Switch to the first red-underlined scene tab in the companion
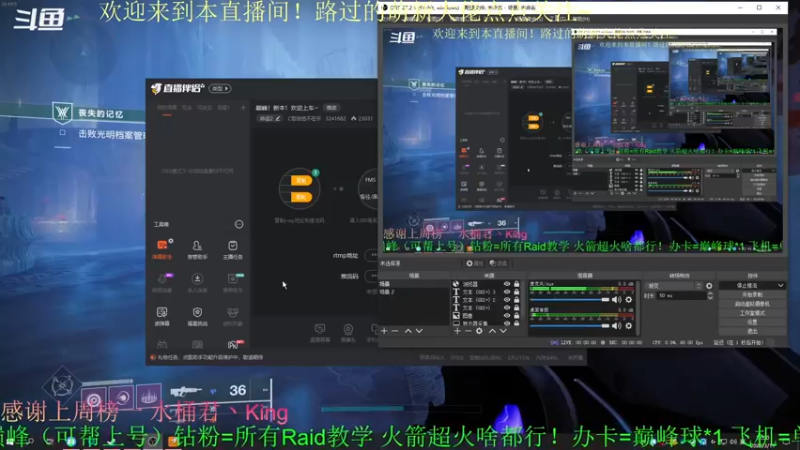The height and width of the screenshot is (450, 800). coord(167,108)
